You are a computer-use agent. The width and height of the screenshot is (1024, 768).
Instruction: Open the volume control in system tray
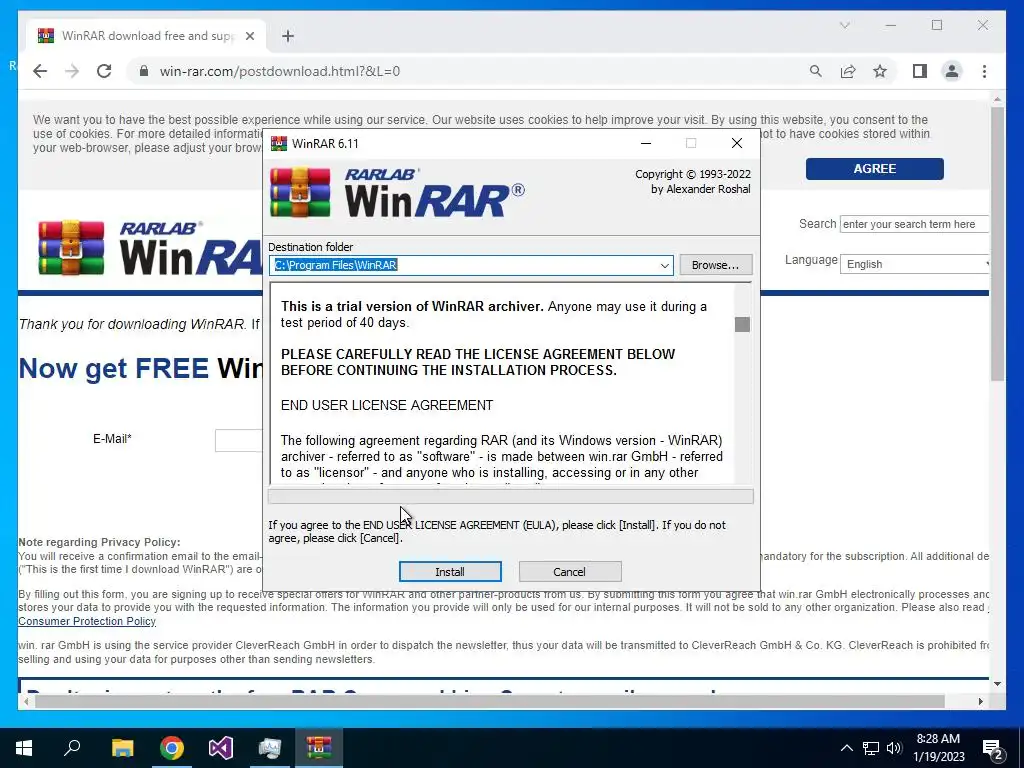click(x=894, y=748)
